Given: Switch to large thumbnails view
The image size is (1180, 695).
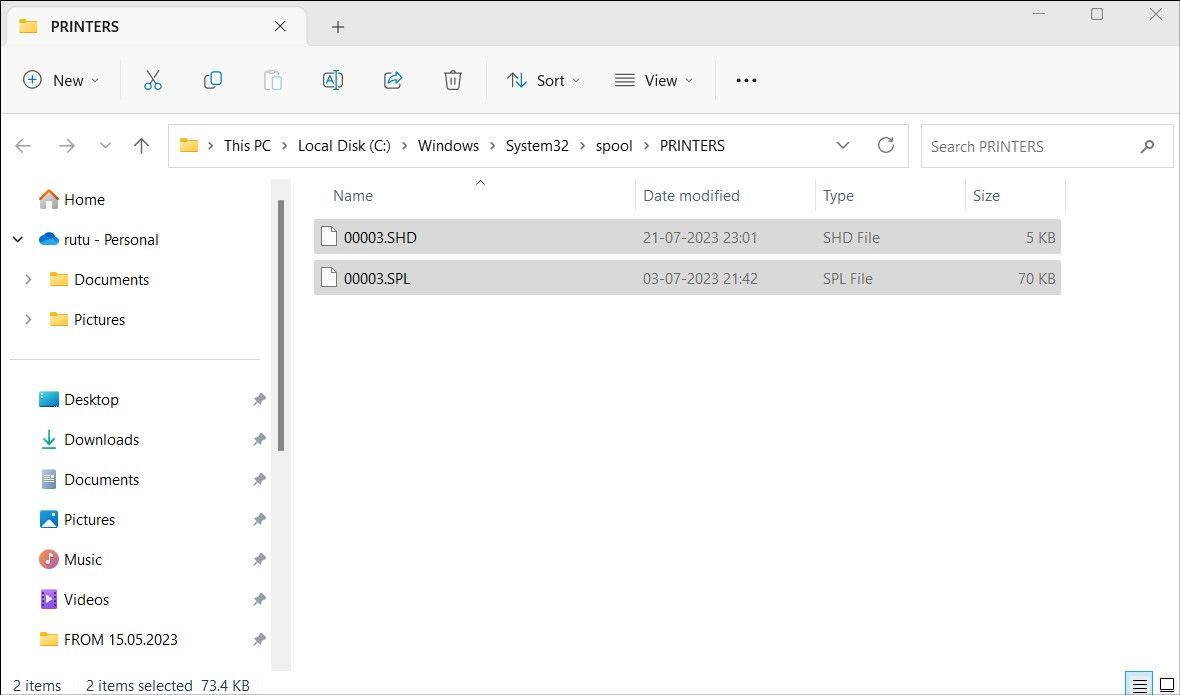Looking at the screenshot, I should click(1166, 685).
